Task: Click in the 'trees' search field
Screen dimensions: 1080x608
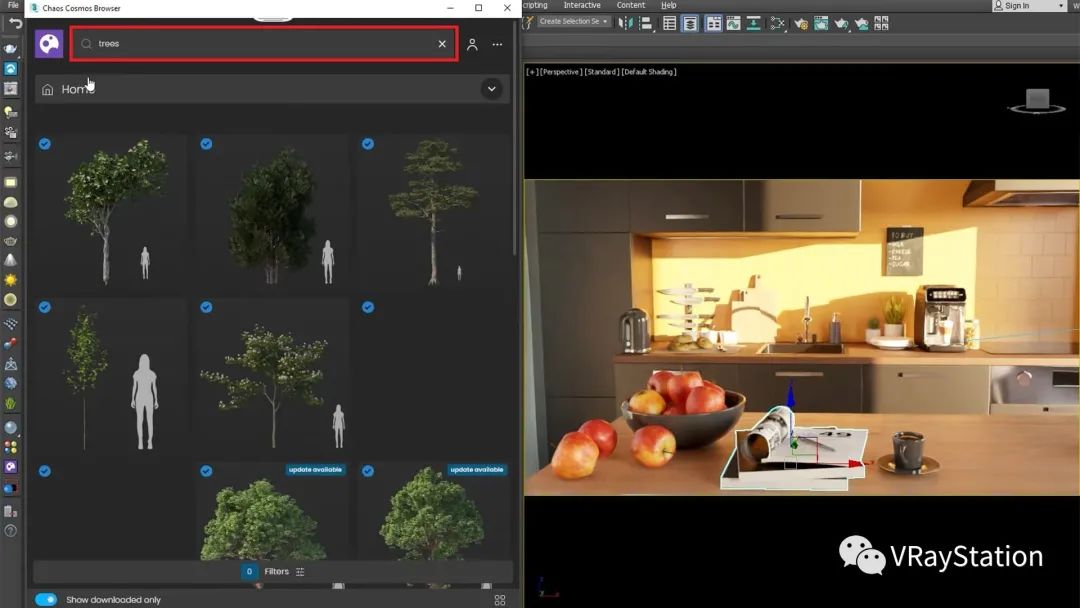Action: 260,44
